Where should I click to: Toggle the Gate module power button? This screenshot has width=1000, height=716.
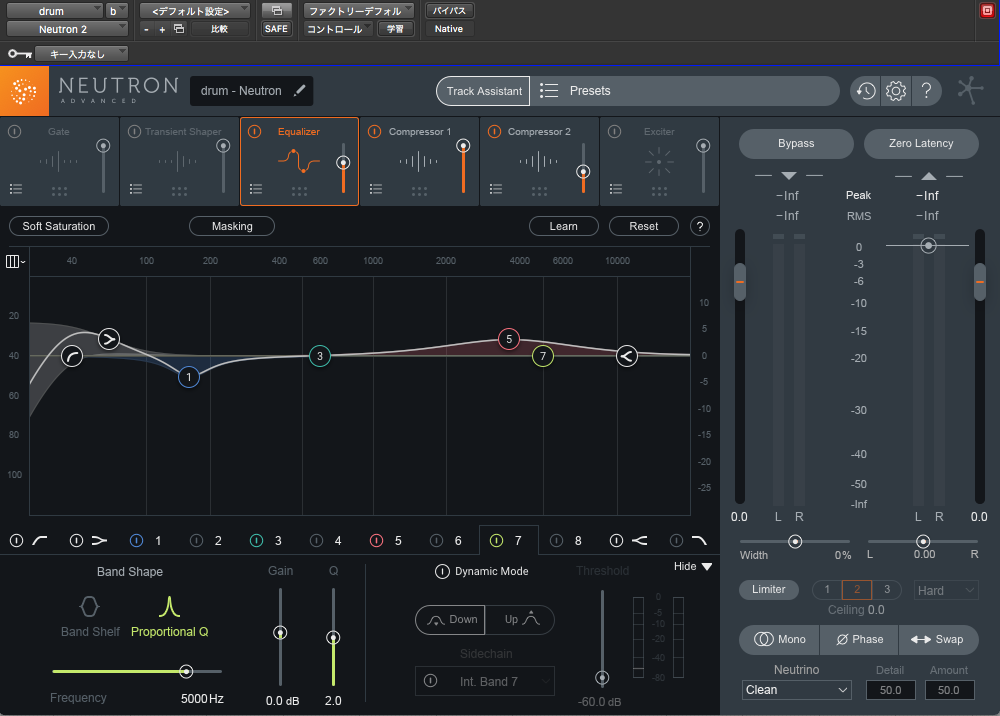14,131
